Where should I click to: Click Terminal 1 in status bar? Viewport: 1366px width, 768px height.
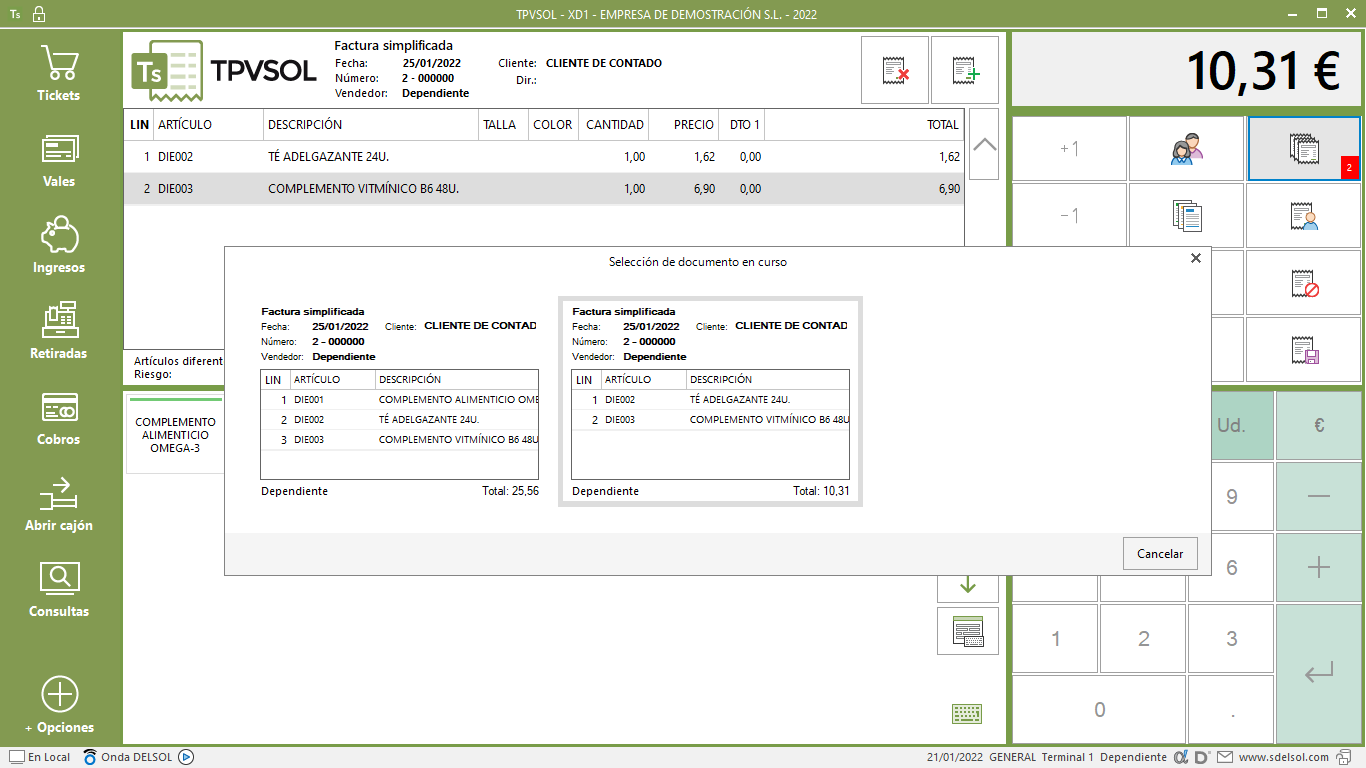[1067, 757]
